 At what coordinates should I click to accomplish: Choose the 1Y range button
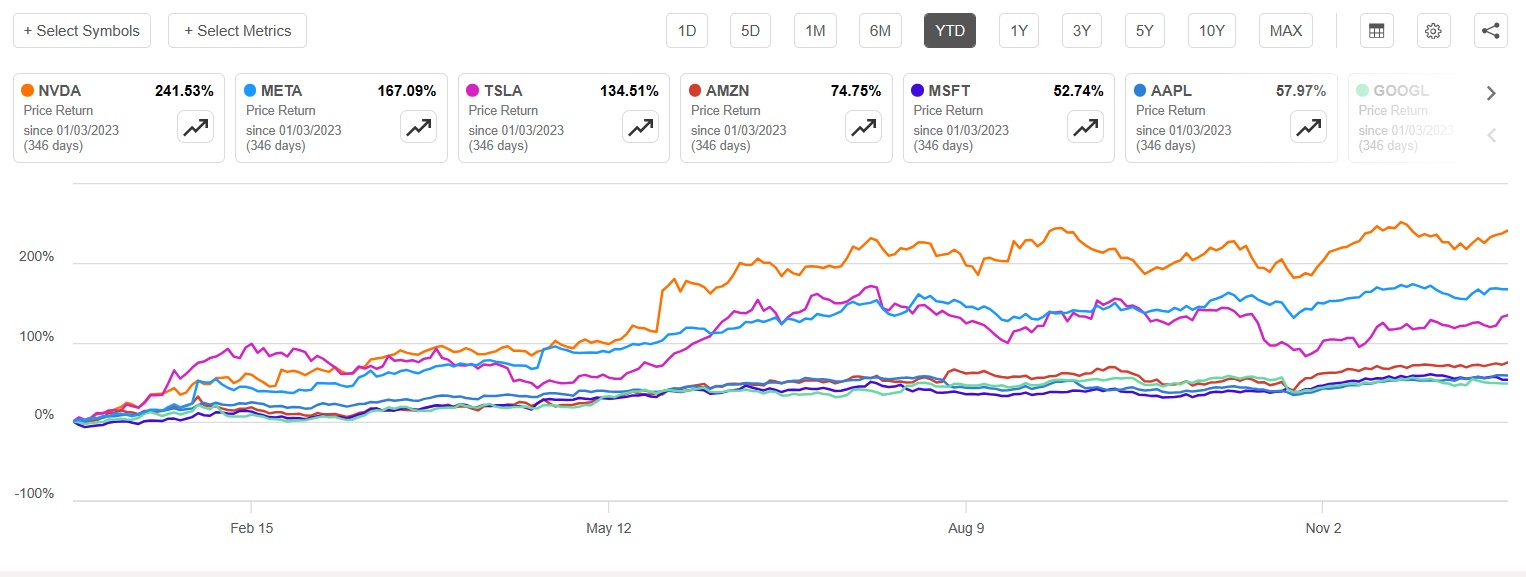pyautogui.click(x=1019, y=31)
